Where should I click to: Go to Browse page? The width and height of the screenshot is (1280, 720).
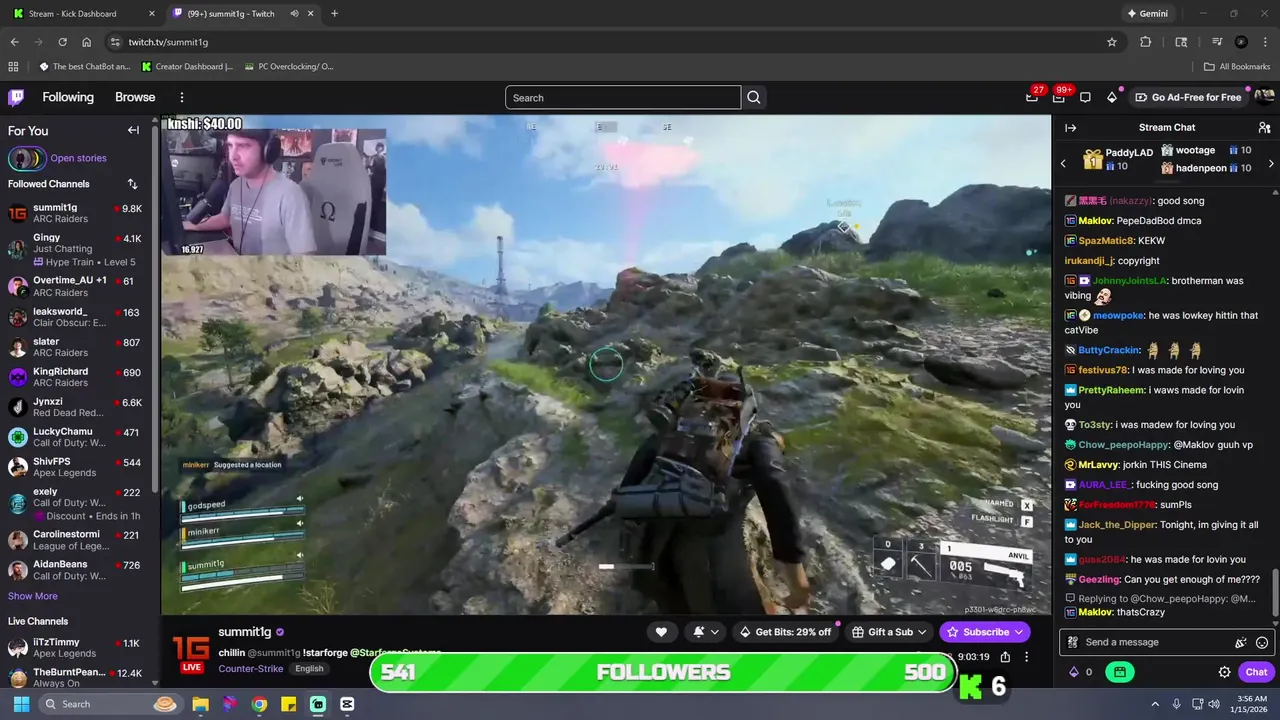point(135,97)
